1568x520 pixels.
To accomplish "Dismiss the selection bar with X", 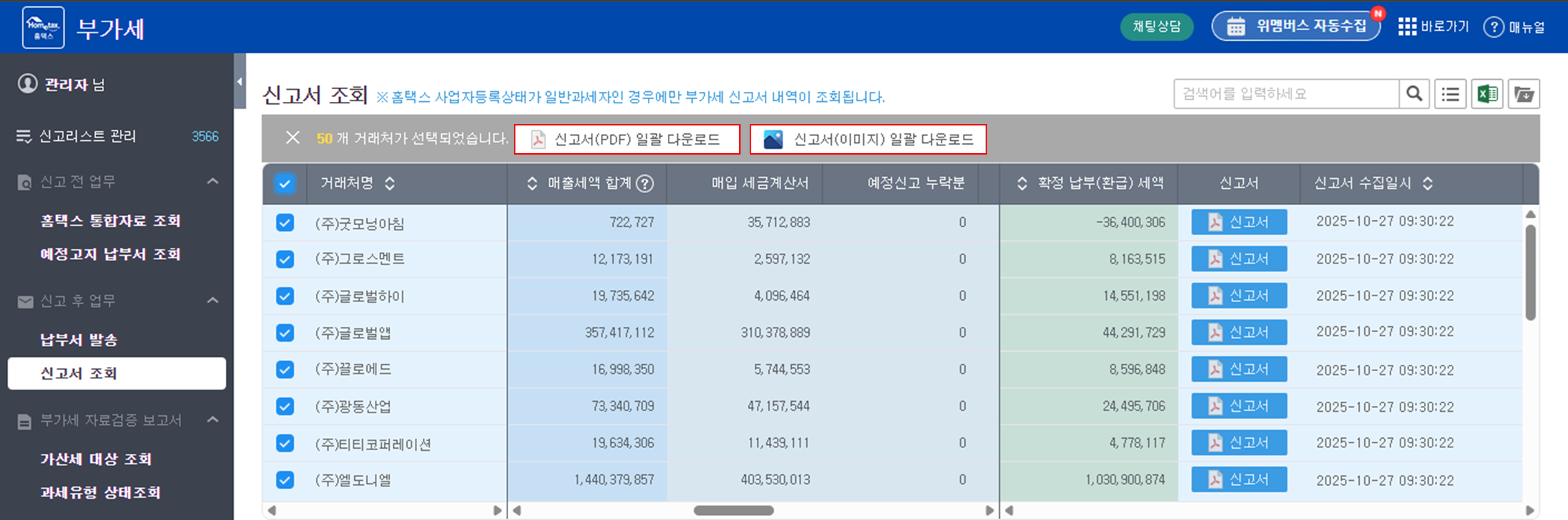I will tap(292, 137).
